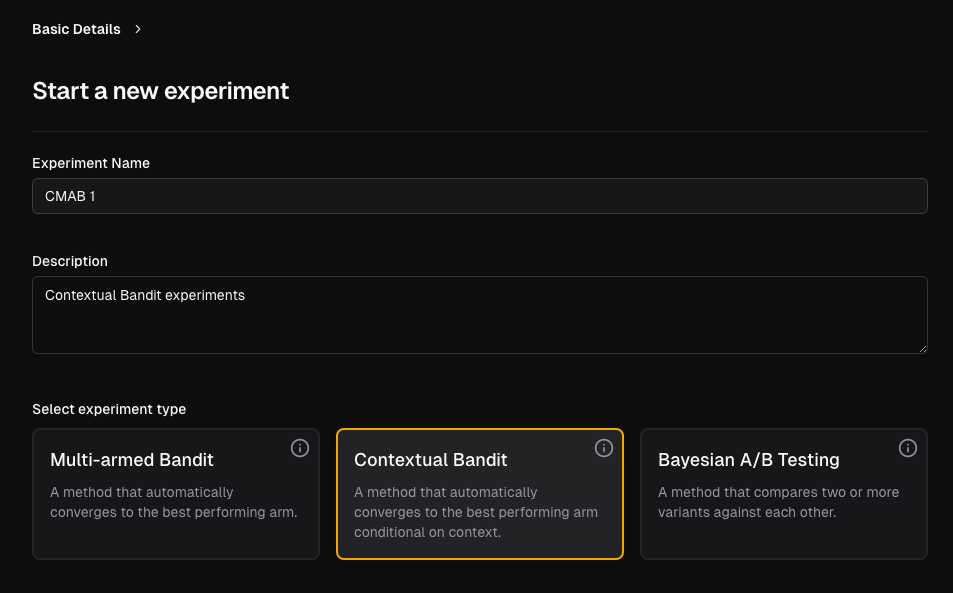This screenshot has height=593, width=953.
Task: Click the Experiment Name label
Action: (x=91, y=163)
